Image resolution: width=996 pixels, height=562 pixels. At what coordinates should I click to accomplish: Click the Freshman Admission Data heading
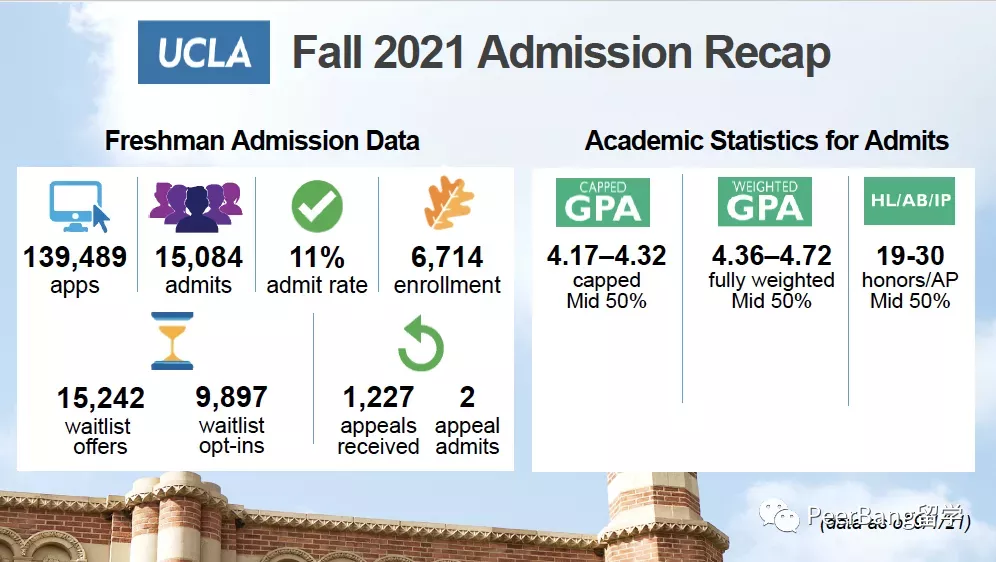point(262,140)
